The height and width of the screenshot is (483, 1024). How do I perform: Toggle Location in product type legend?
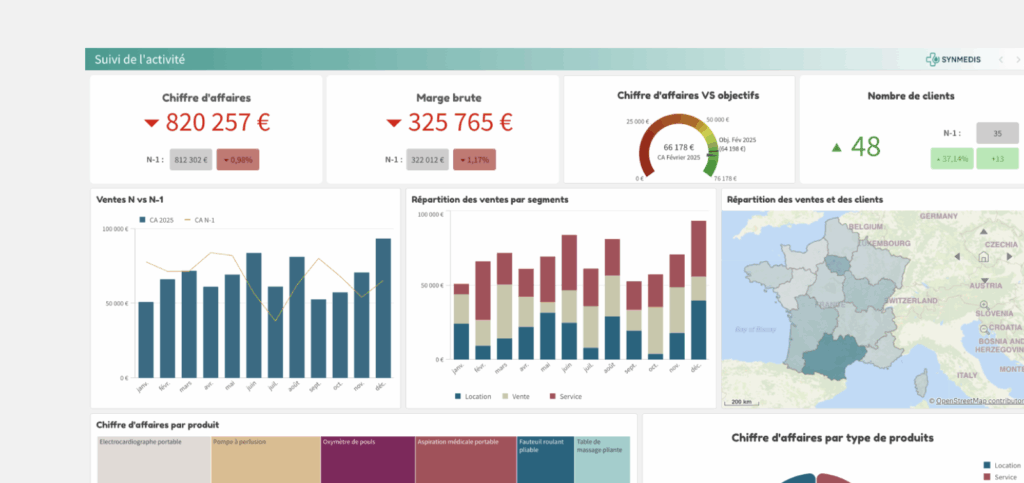[1002, 465]
